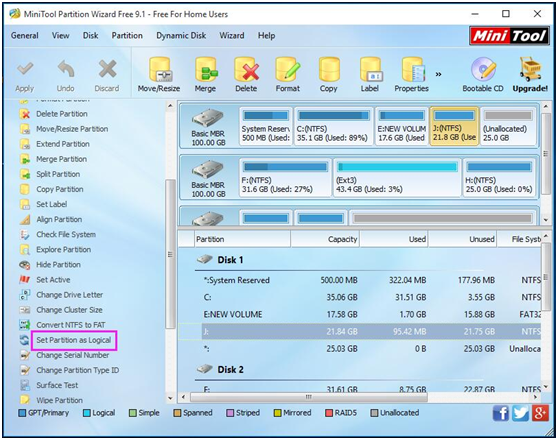Screen dimensions: 558x440
Task: Click the Format toolbar icon
Action: 288,70
